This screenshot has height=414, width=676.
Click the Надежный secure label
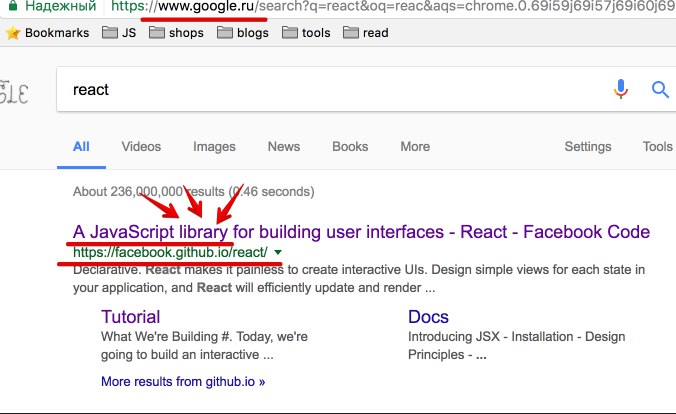[60, 6]
